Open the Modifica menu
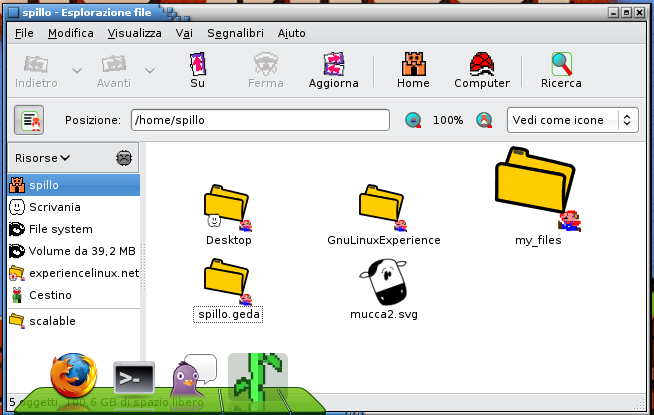 pos(70,33)
